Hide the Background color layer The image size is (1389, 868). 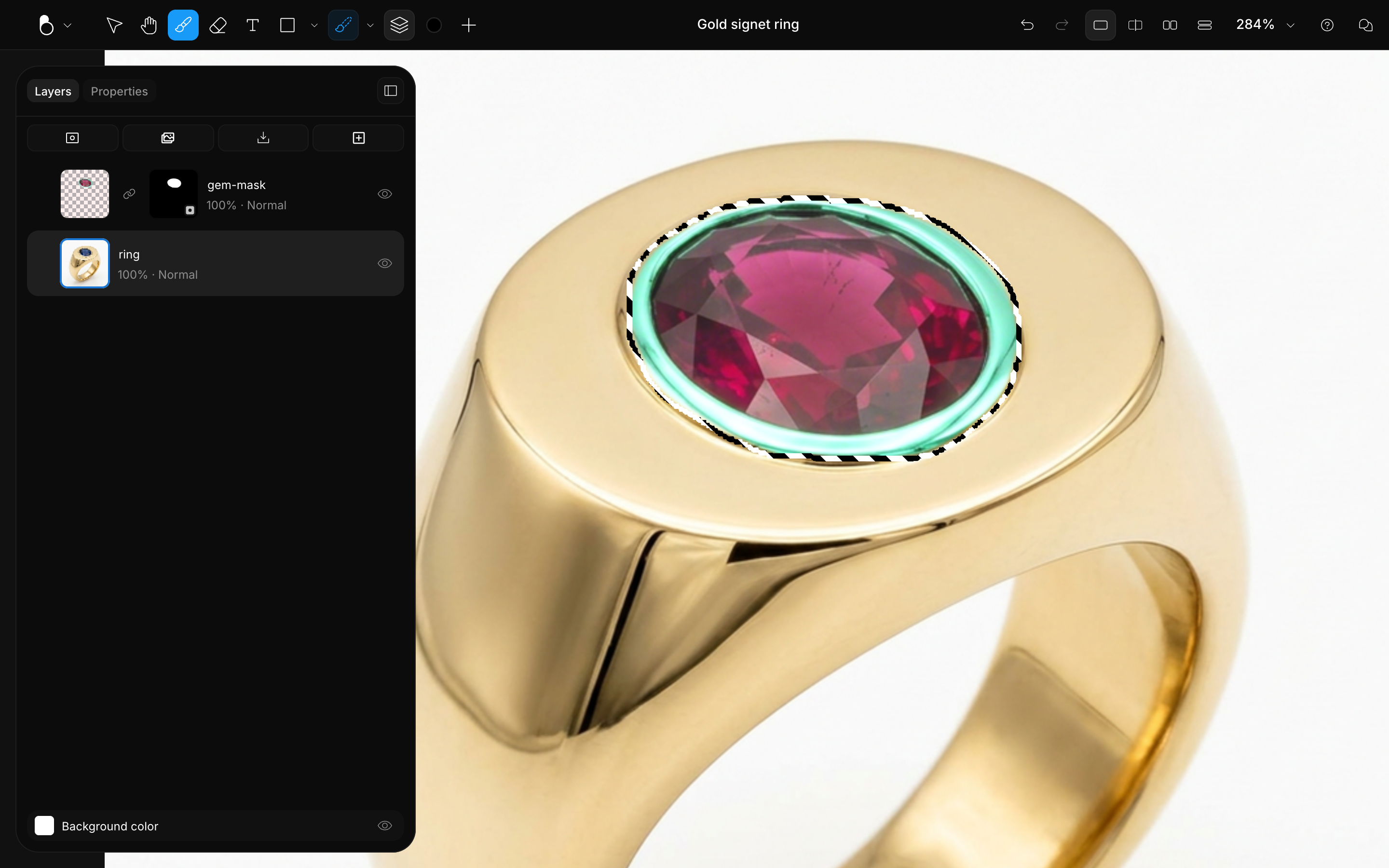(x=384, y=826)
